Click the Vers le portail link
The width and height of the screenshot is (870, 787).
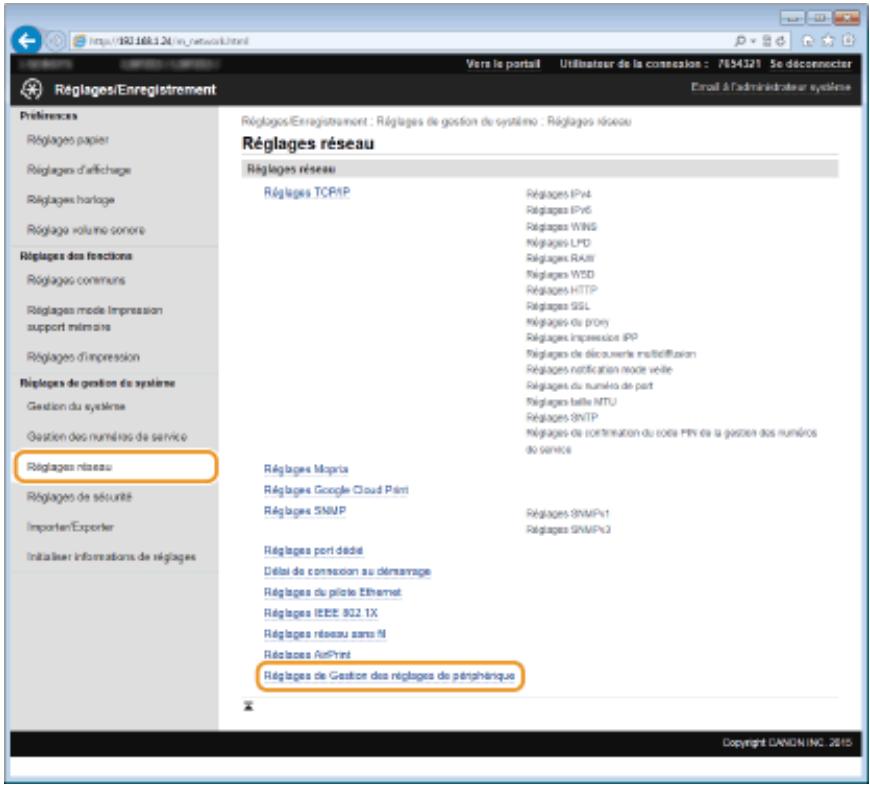tap(503, 64)
